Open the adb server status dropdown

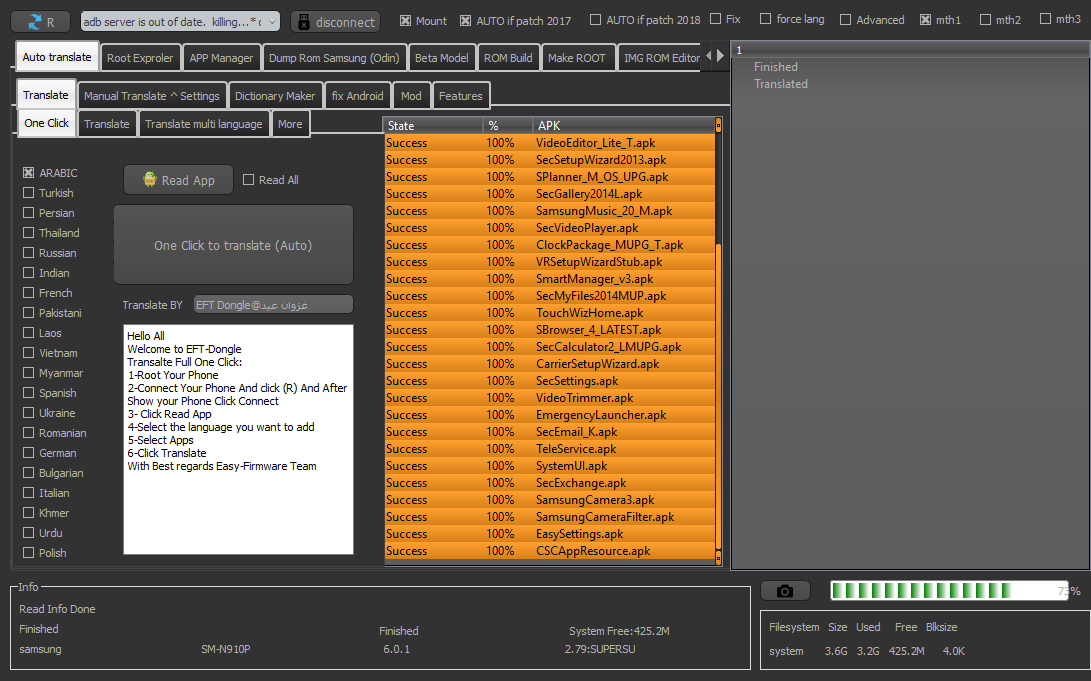pyautogui.click(x=180, y=22)
